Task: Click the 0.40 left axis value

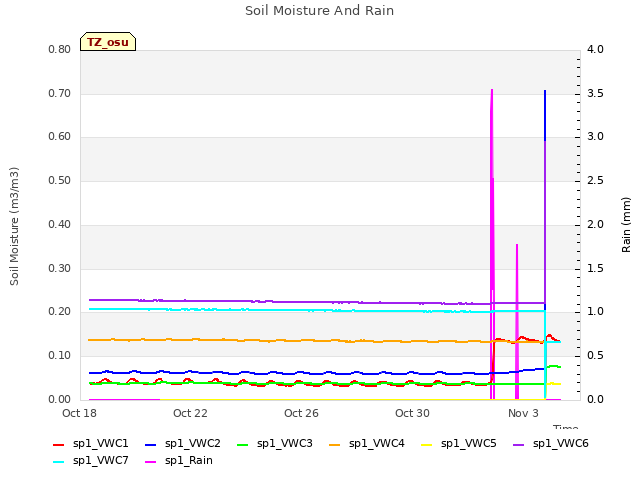Action: click(x=60, y=224)
